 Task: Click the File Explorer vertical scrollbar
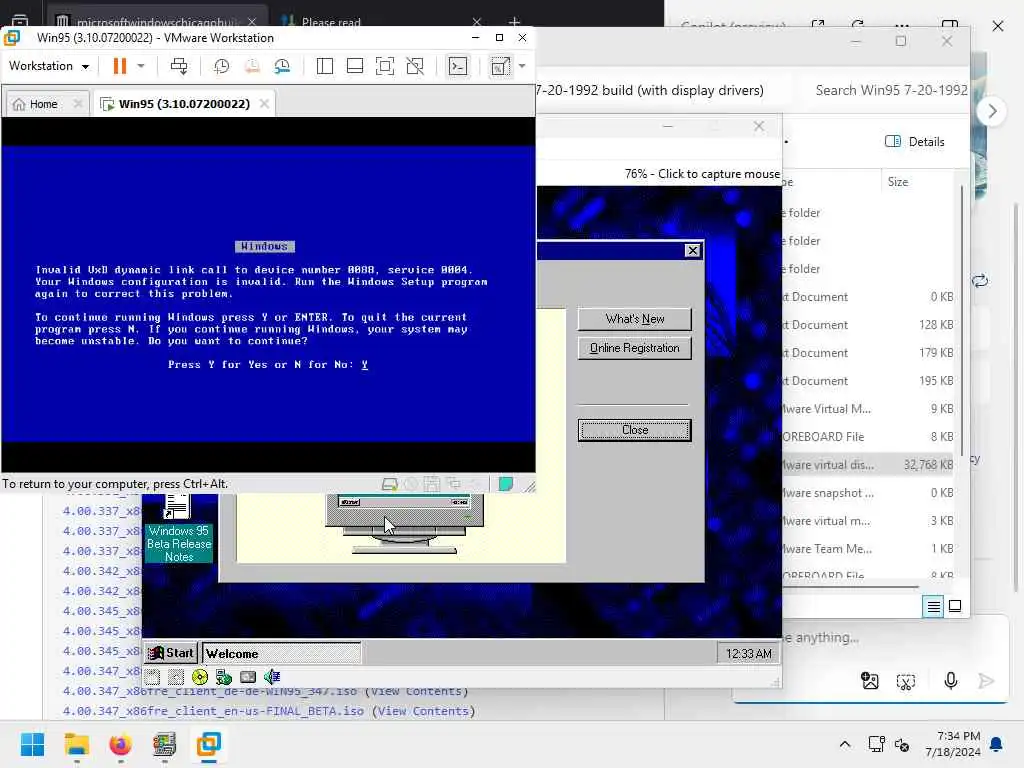(961, 320)
